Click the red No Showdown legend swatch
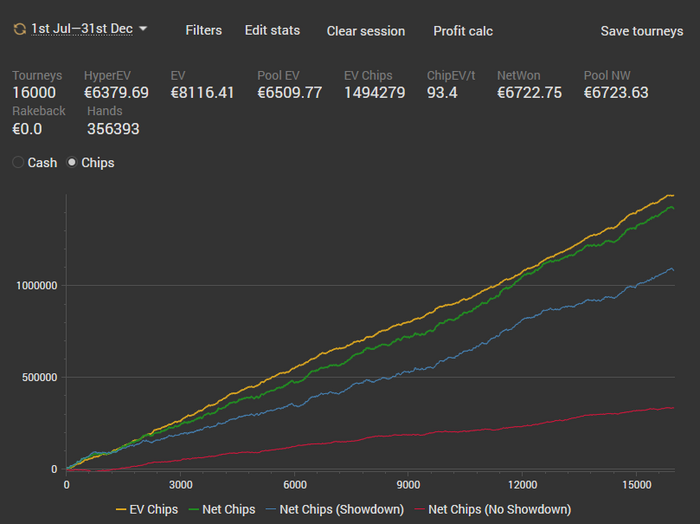The image size is (700, 524). (x=420, y=509)
